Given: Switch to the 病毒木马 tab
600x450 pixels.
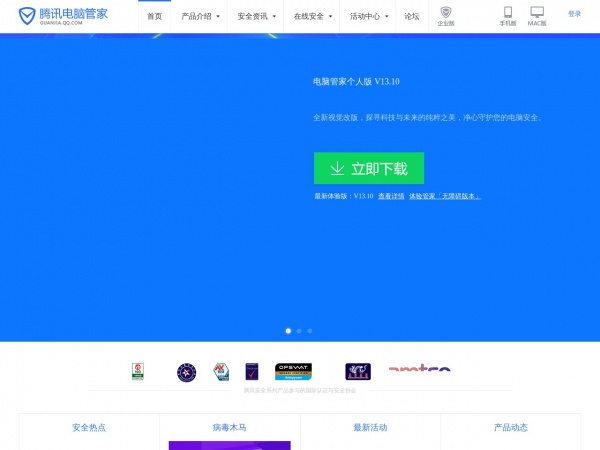Looking at the screenshot, I should click(x=230, y=427).
